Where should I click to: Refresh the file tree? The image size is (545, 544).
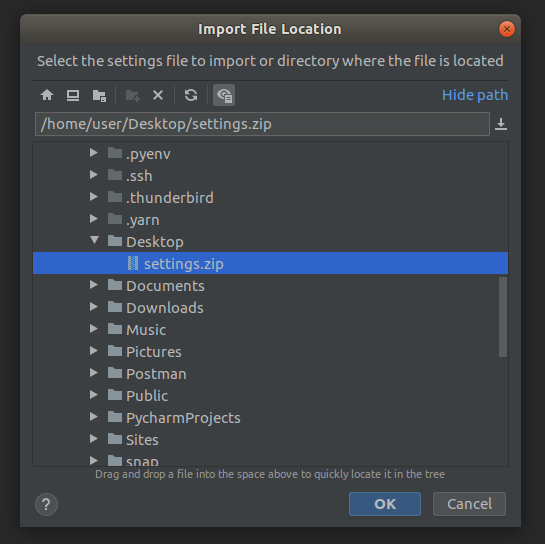(191, 95)
